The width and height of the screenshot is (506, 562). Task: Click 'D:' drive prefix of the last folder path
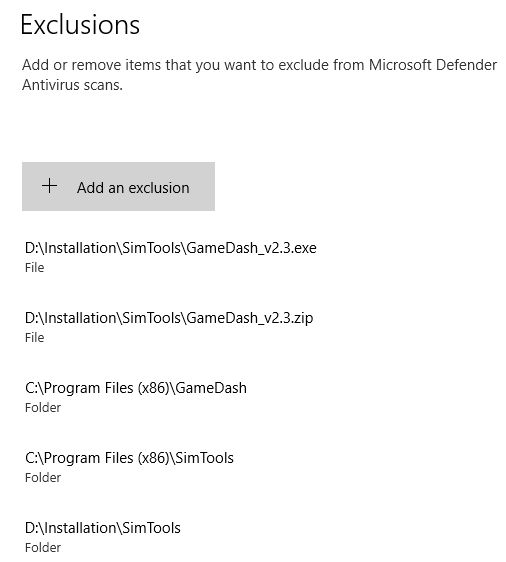(x=32, y=528)
